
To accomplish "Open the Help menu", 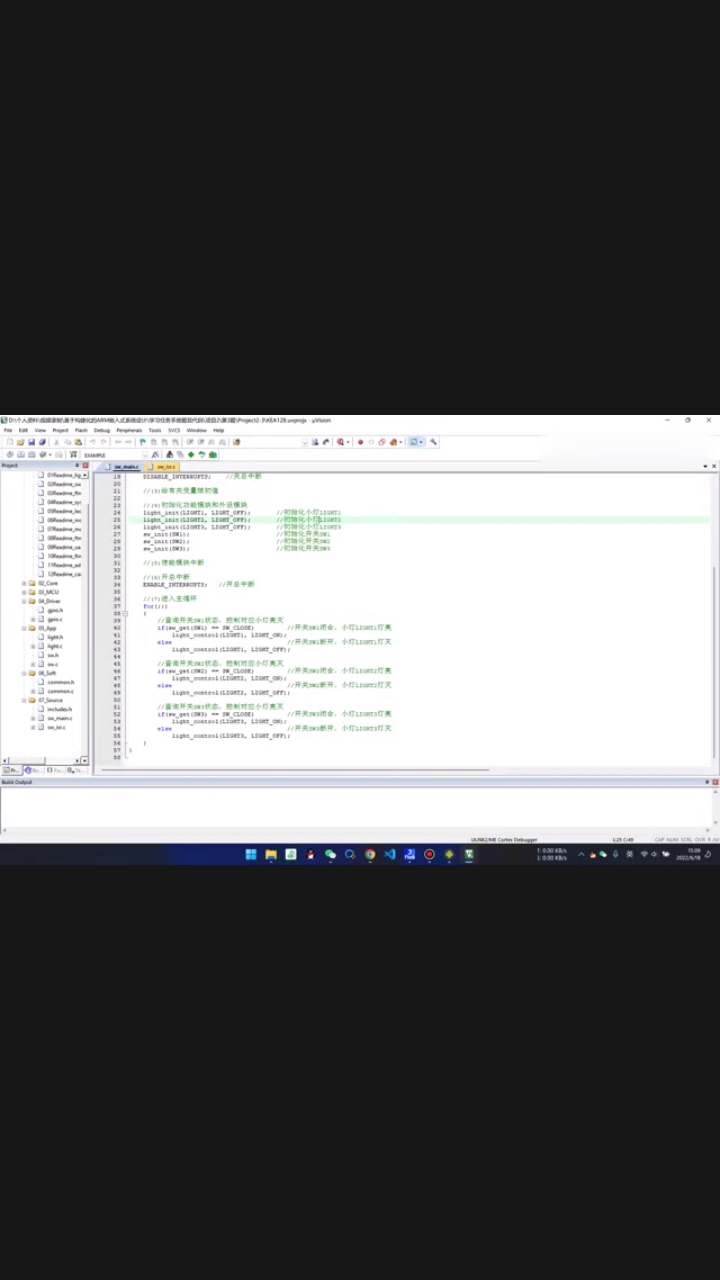I will point(218,430).
